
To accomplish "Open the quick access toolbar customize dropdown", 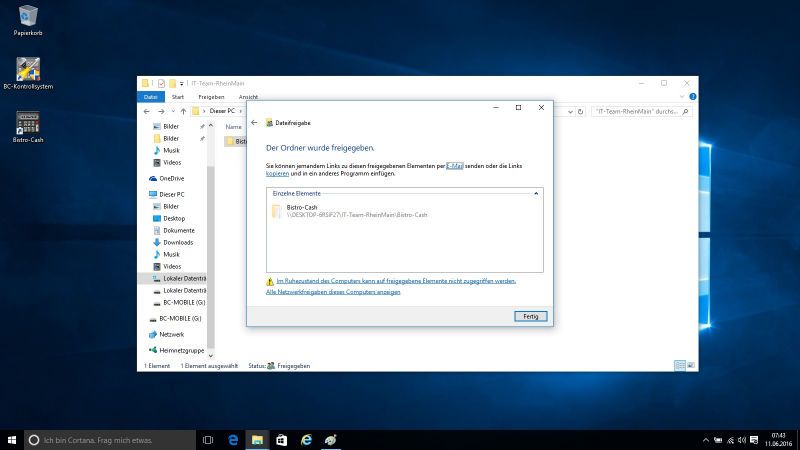I will tap(181, 84).
